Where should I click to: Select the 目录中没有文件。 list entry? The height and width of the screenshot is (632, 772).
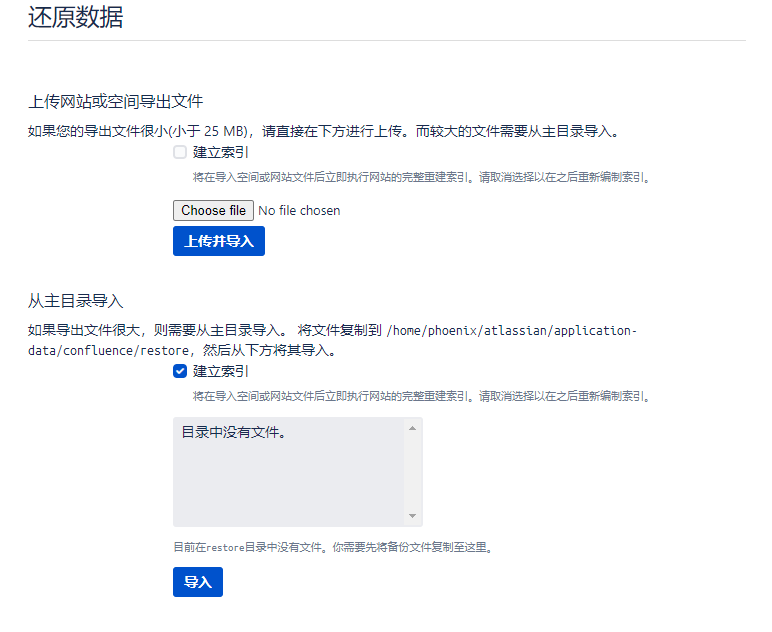point(234,433)
